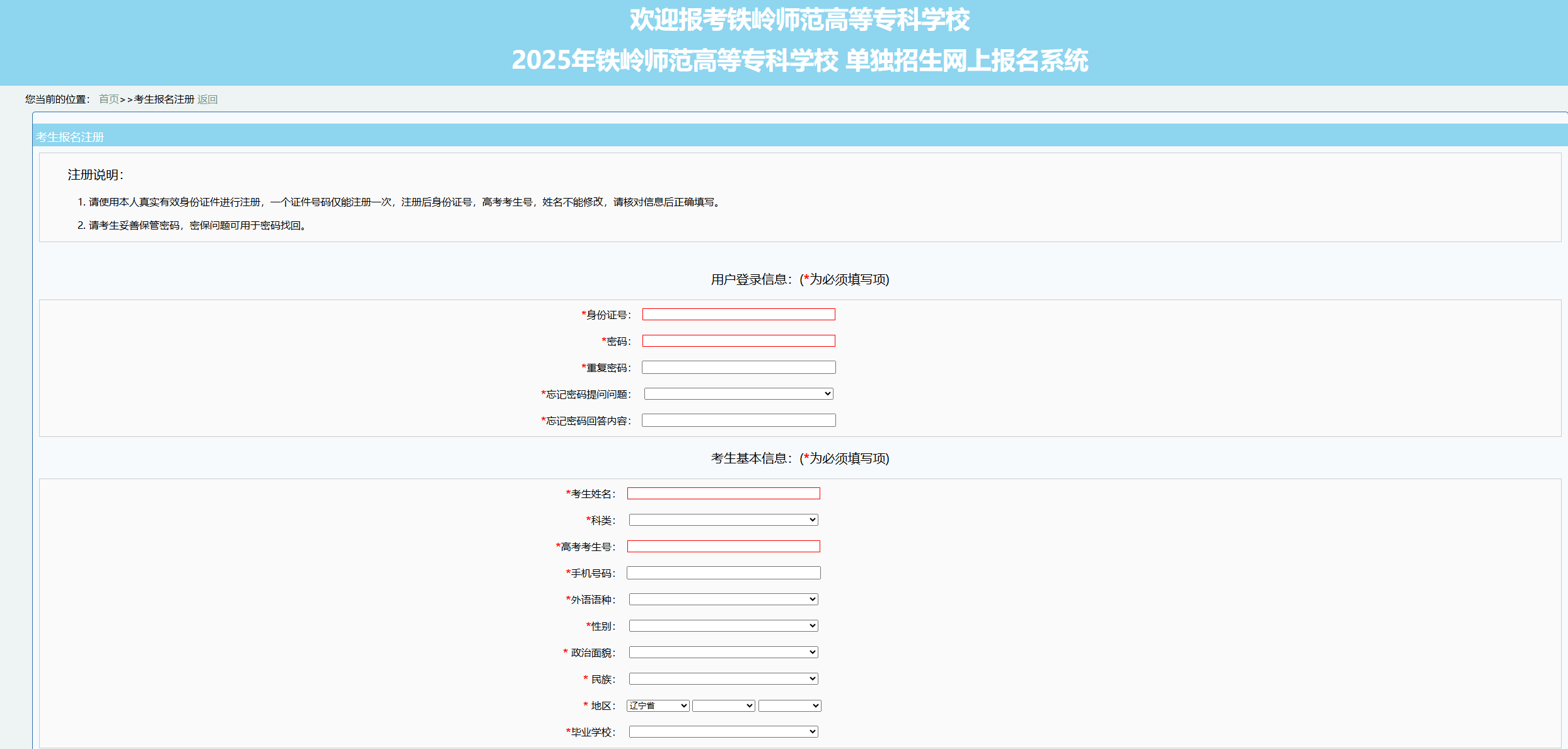Open the 忘记密码提问问题 dropdown
1568x749 pixels.
point(739,393)
